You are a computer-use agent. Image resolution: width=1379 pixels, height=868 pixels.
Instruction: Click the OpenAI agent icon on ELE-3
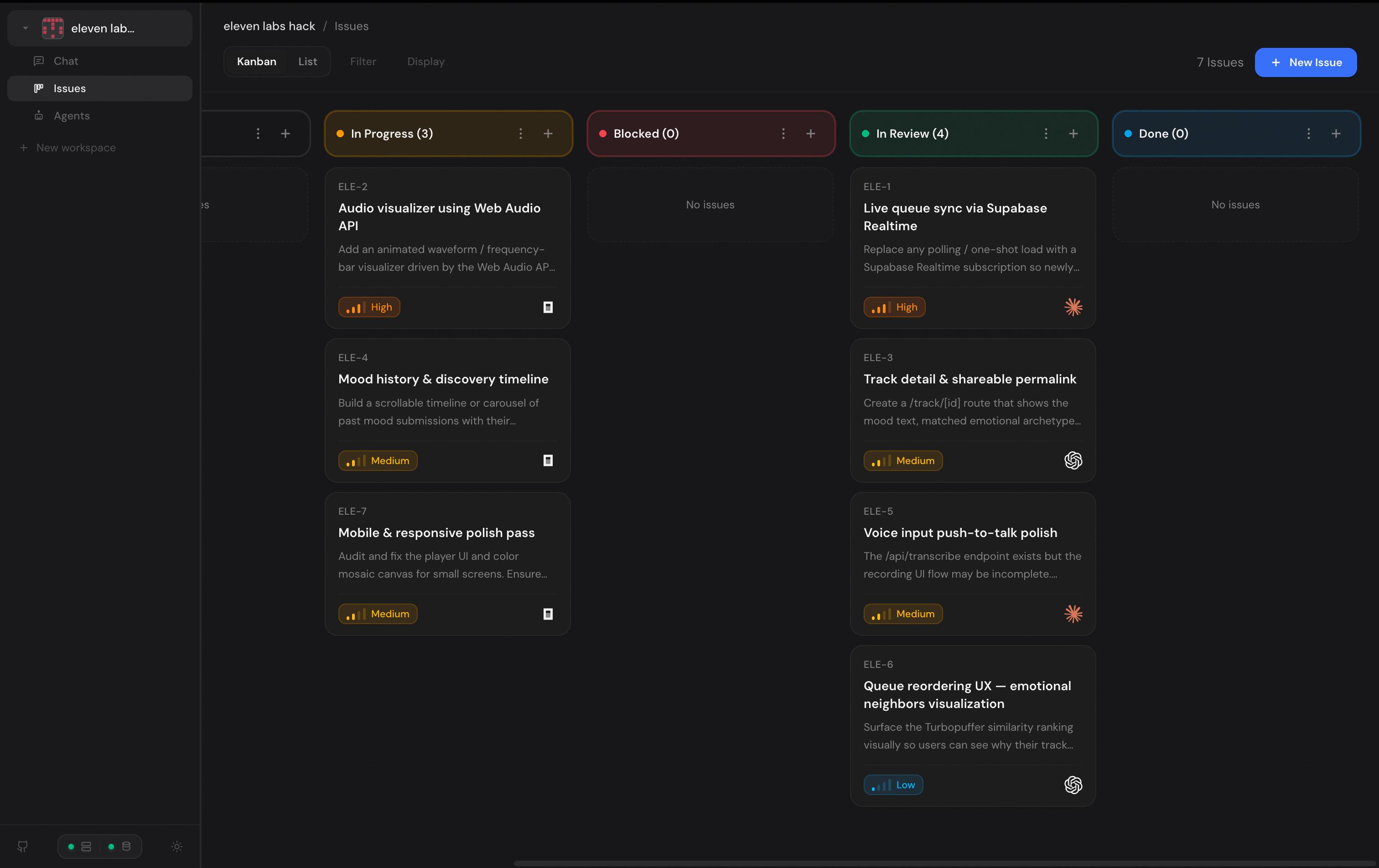click(1073, 460)
